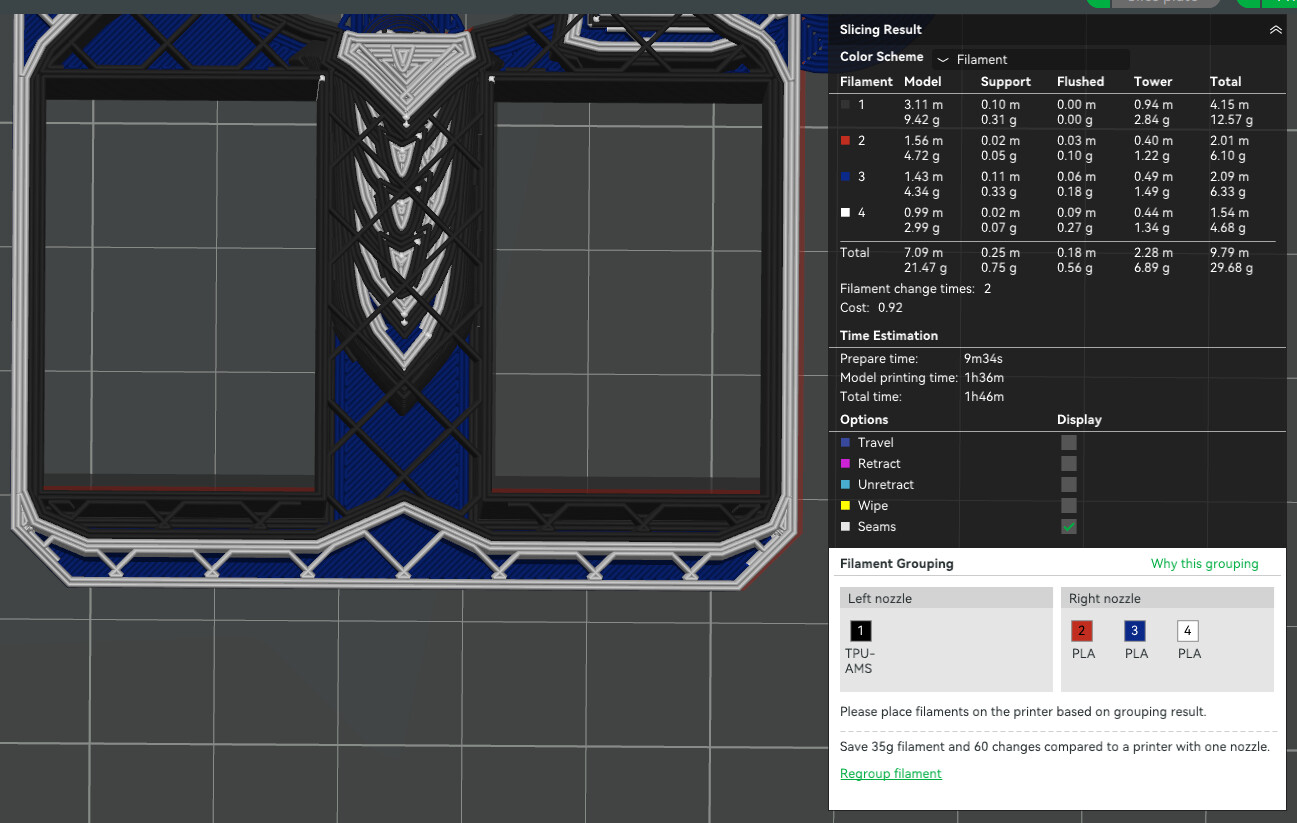This screenshot has height=823, width=1297.
Task: Click Model printing time value 1h36m
Action: pos(984,377)
